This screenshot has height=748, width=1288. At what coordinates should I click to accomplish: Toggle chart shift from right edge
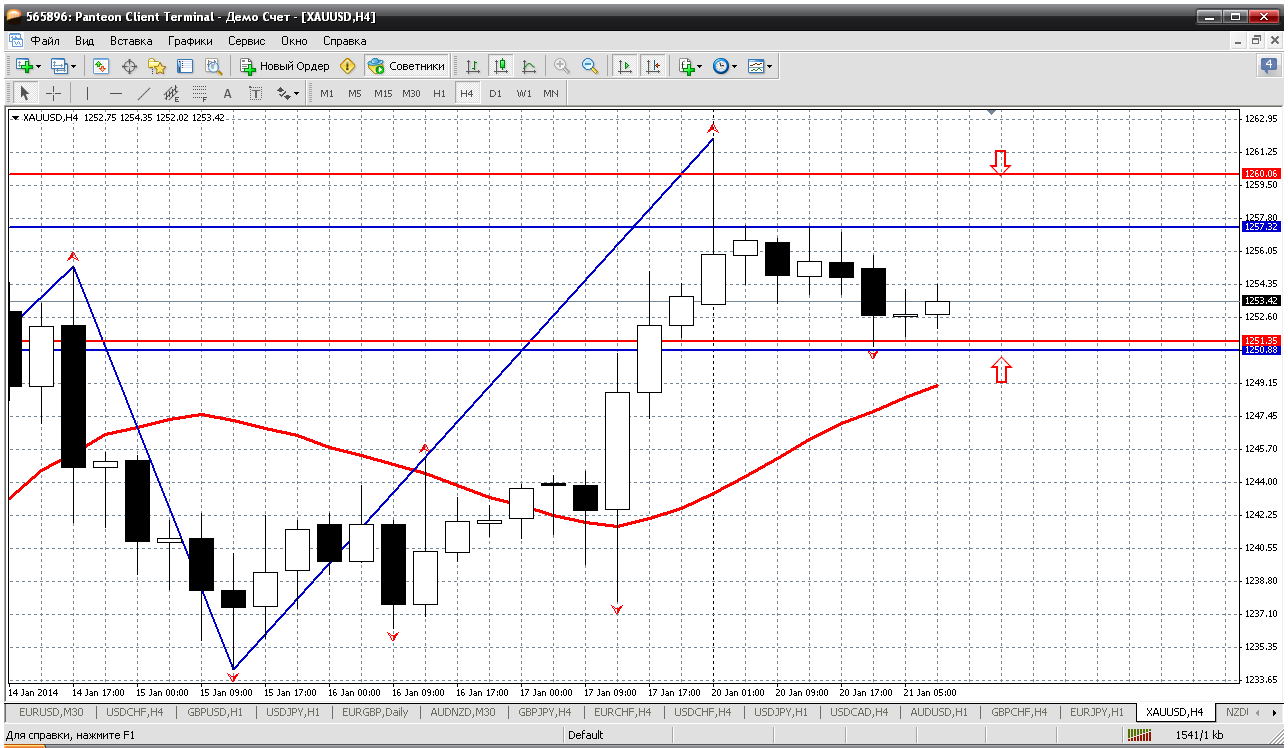653,66
